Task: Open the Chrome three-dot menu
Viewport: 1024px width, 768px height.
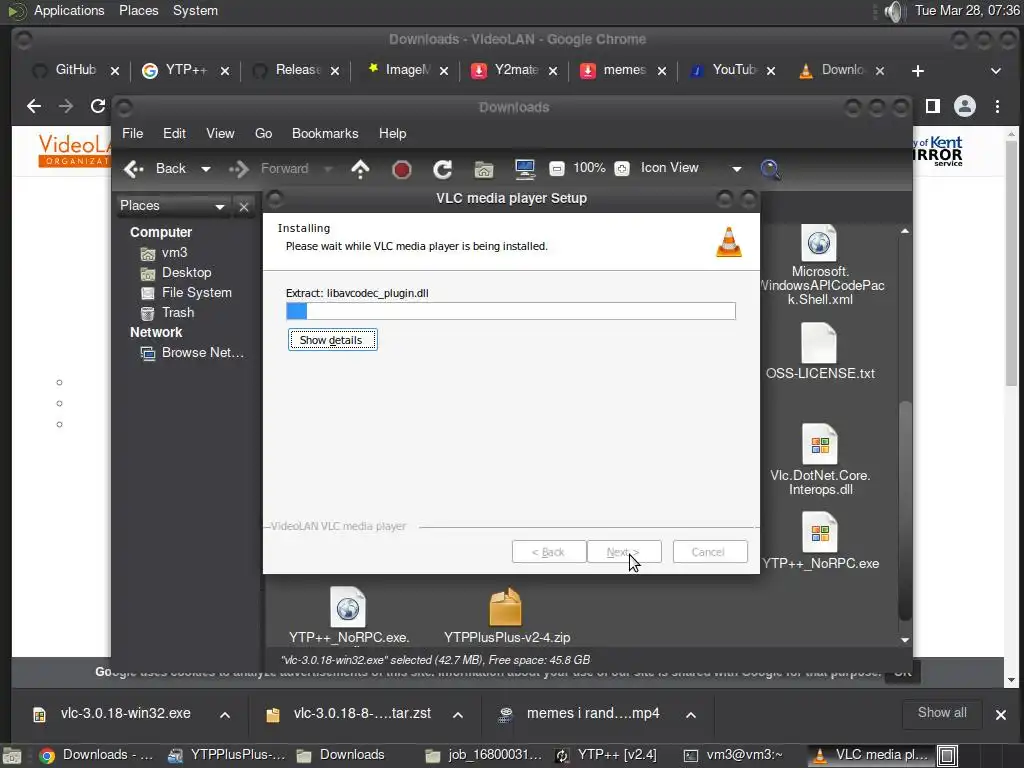Action: pyautogui.click(x=997, y=106)
